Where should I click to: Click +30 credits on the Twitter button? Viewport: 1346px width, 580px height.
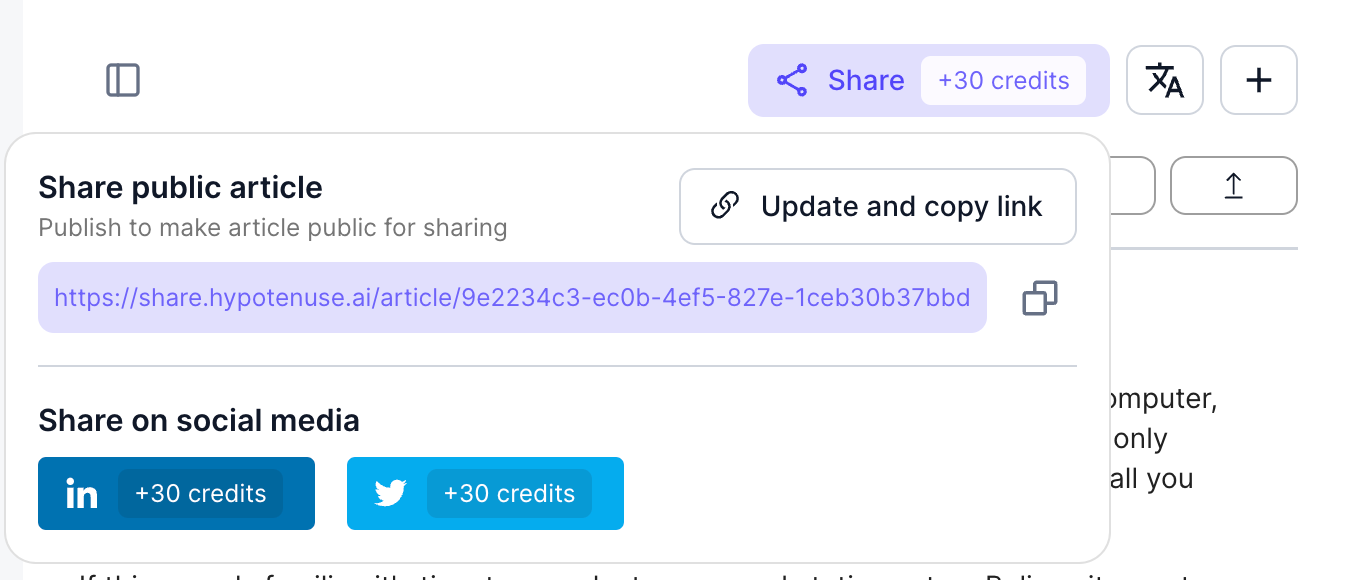[x=510, y=493]
